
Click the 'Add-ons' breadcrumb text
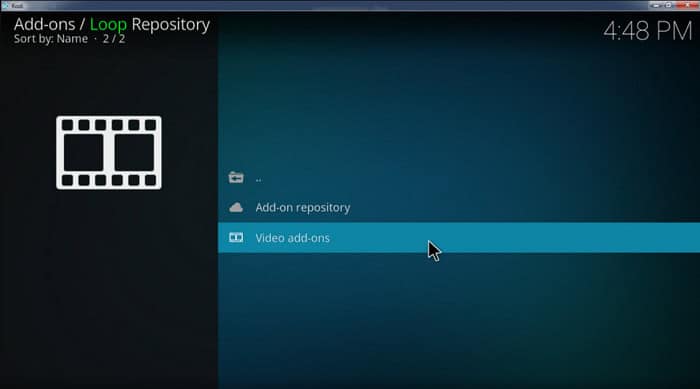click(x=44, y=25)
